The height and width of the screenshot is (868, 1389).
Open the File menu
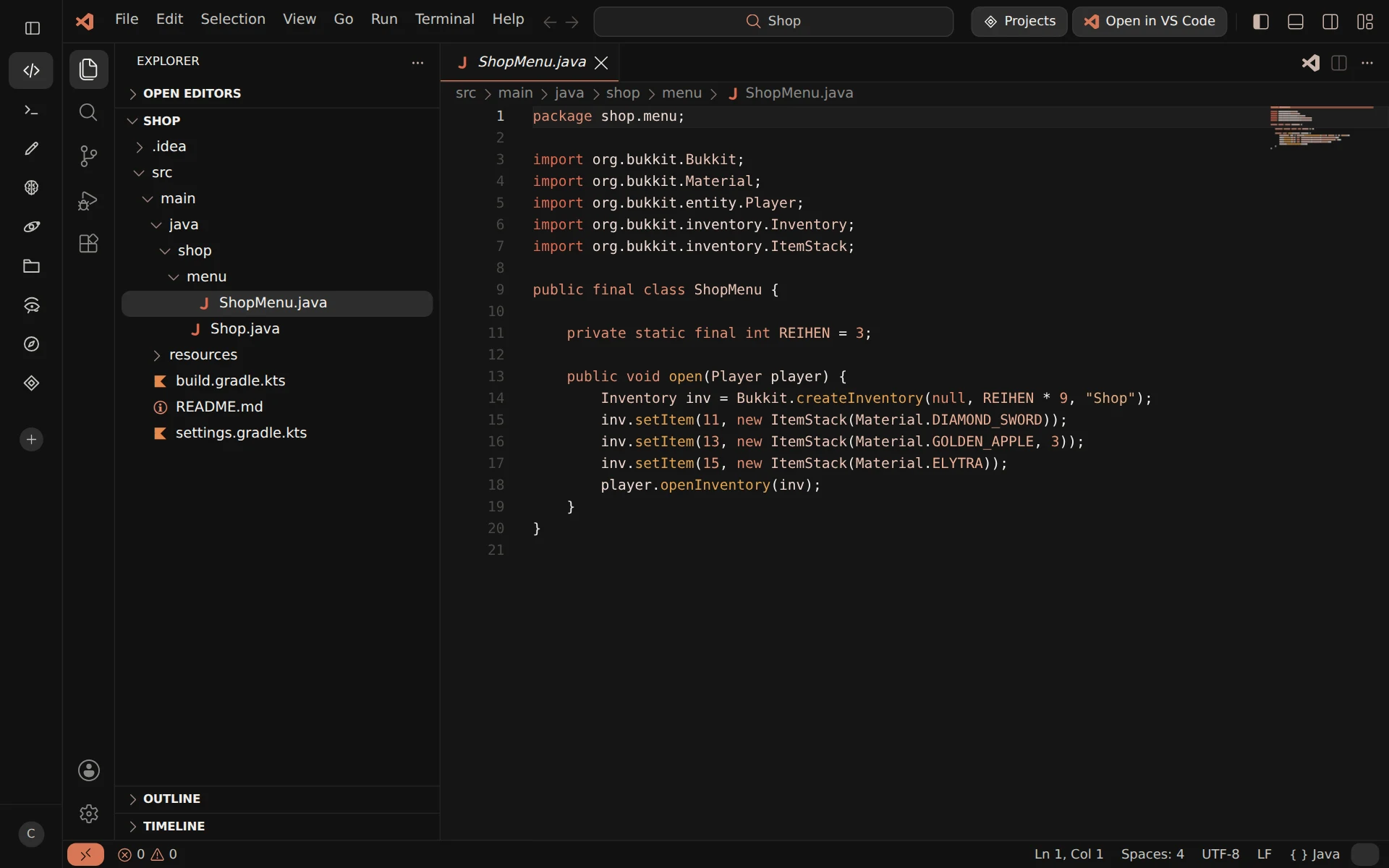(x=127, y=20)
